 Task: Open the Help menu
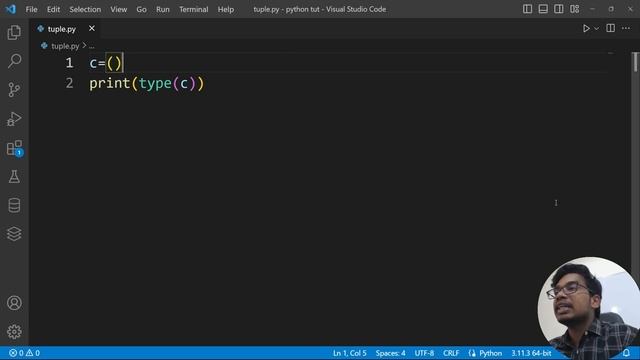tap(226, 9)
